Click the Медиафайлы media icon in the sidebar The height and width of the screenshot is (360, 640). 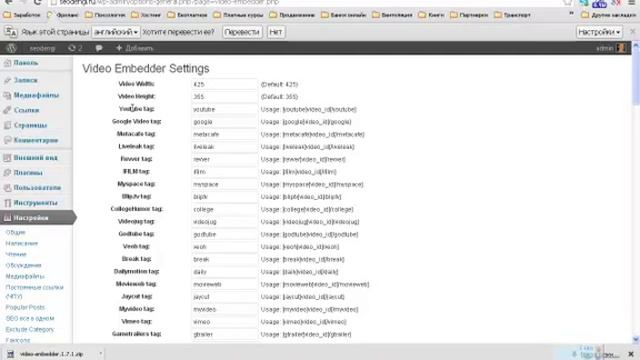pyautogui.click(x=7, y=96)
